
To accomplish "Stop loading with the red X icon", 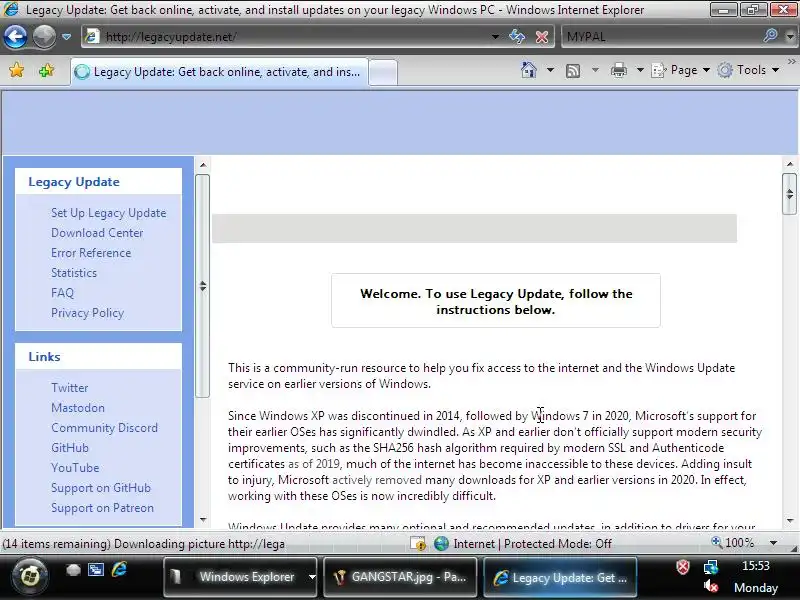I will (542, 37).
